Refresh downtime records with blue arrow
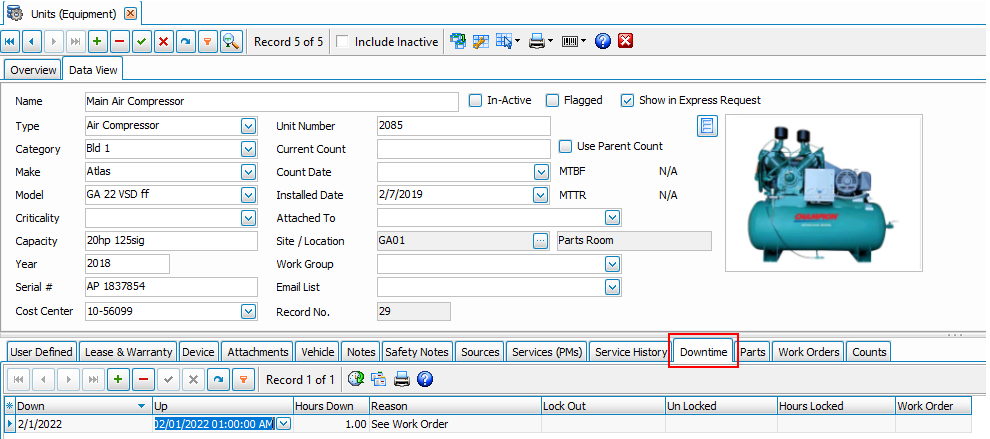This screenshot has width=990, height=439. tap(218, 380)
